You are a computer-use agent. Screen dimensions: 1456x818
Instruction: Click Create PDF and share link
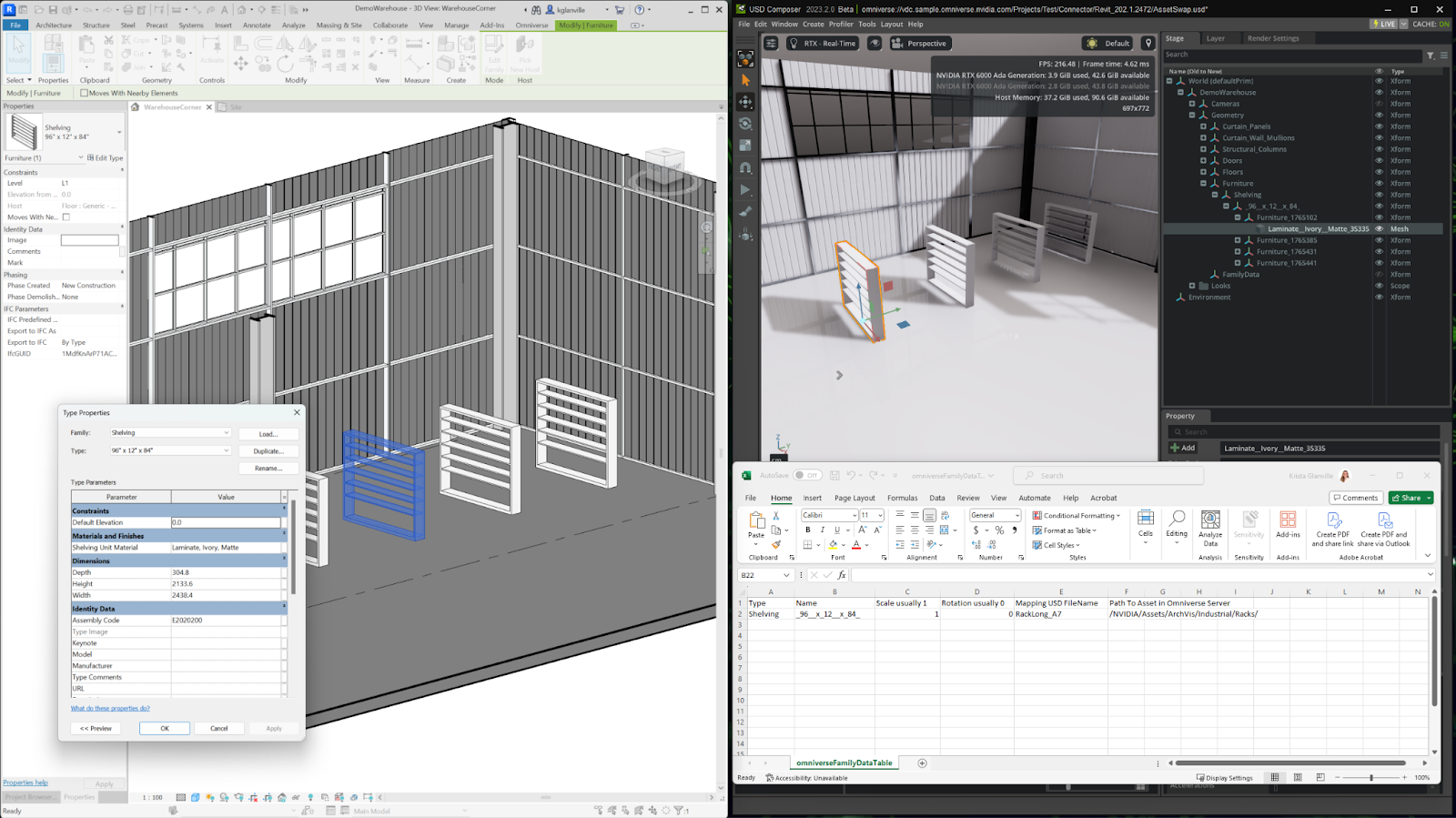click(x=1332, y=529)
